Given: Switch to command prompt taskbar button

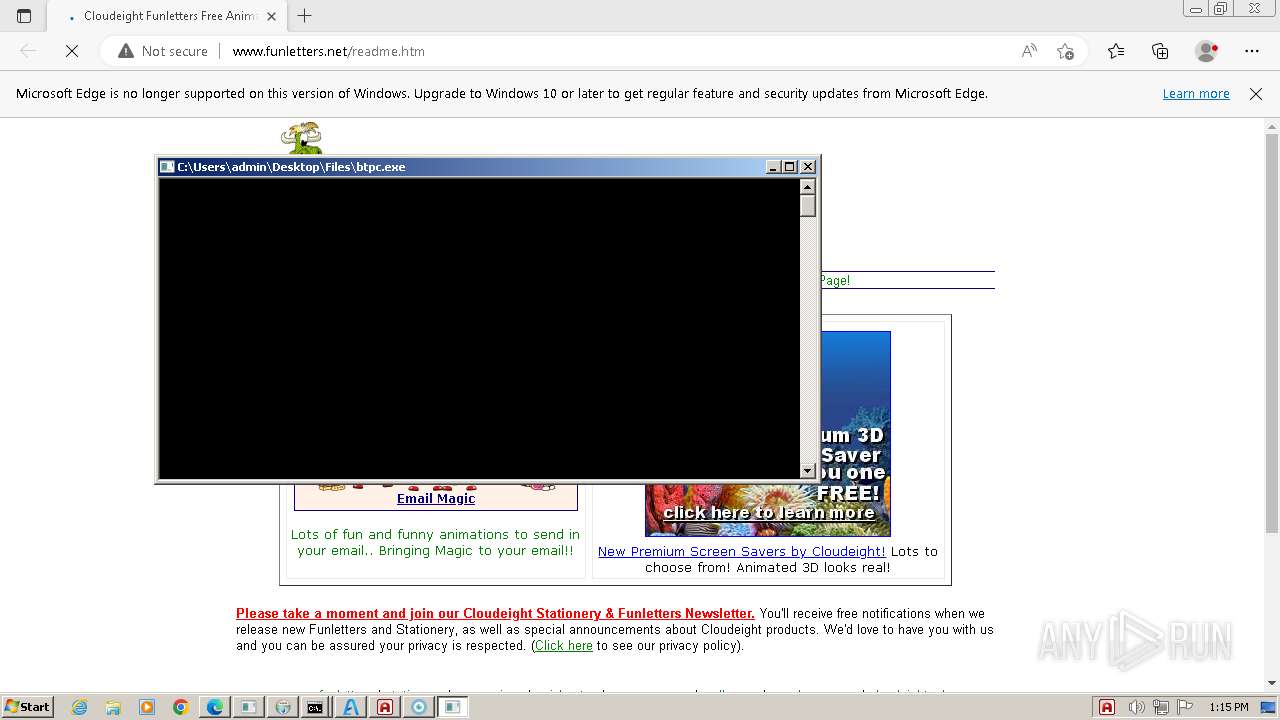Looking at the screenshot, I should 316,707.
